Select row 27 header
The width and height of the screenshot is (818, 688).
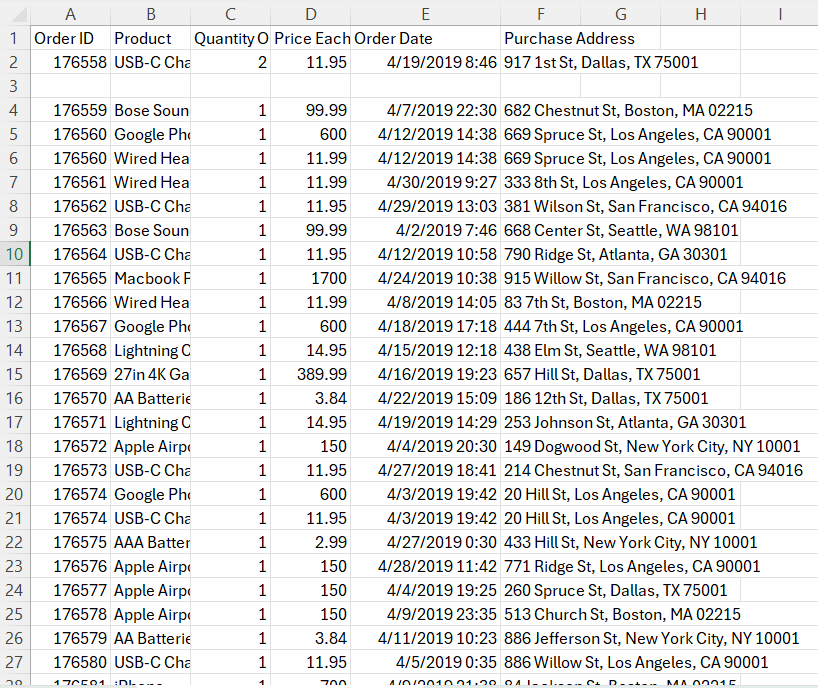pos(15,662)
